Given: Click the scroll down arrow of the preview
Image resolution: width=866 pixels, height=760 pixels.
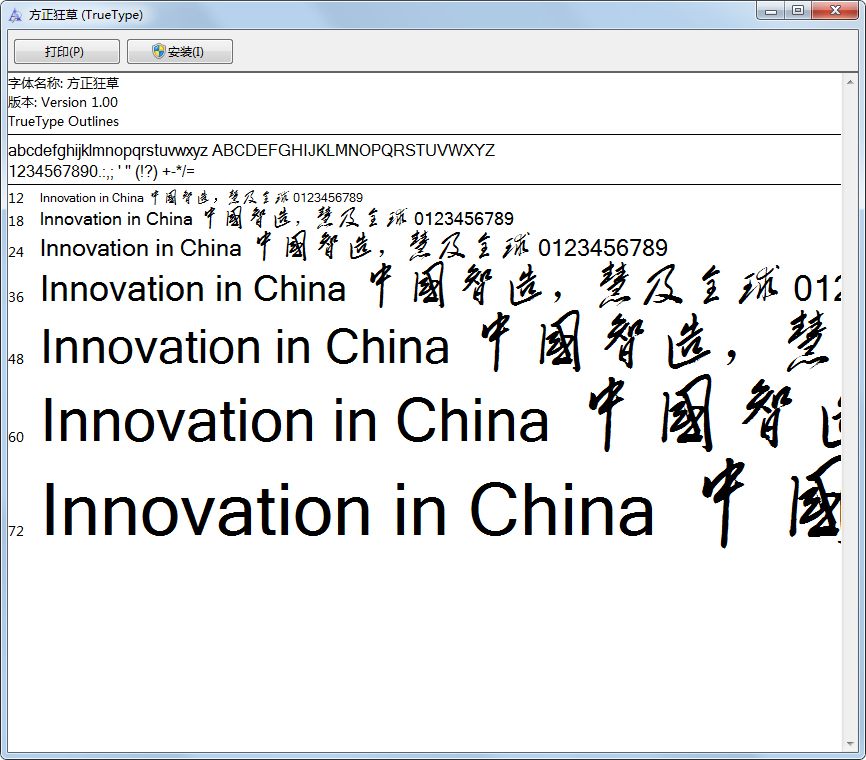Looking at the screenshot, I should click(x=850, y=744).
